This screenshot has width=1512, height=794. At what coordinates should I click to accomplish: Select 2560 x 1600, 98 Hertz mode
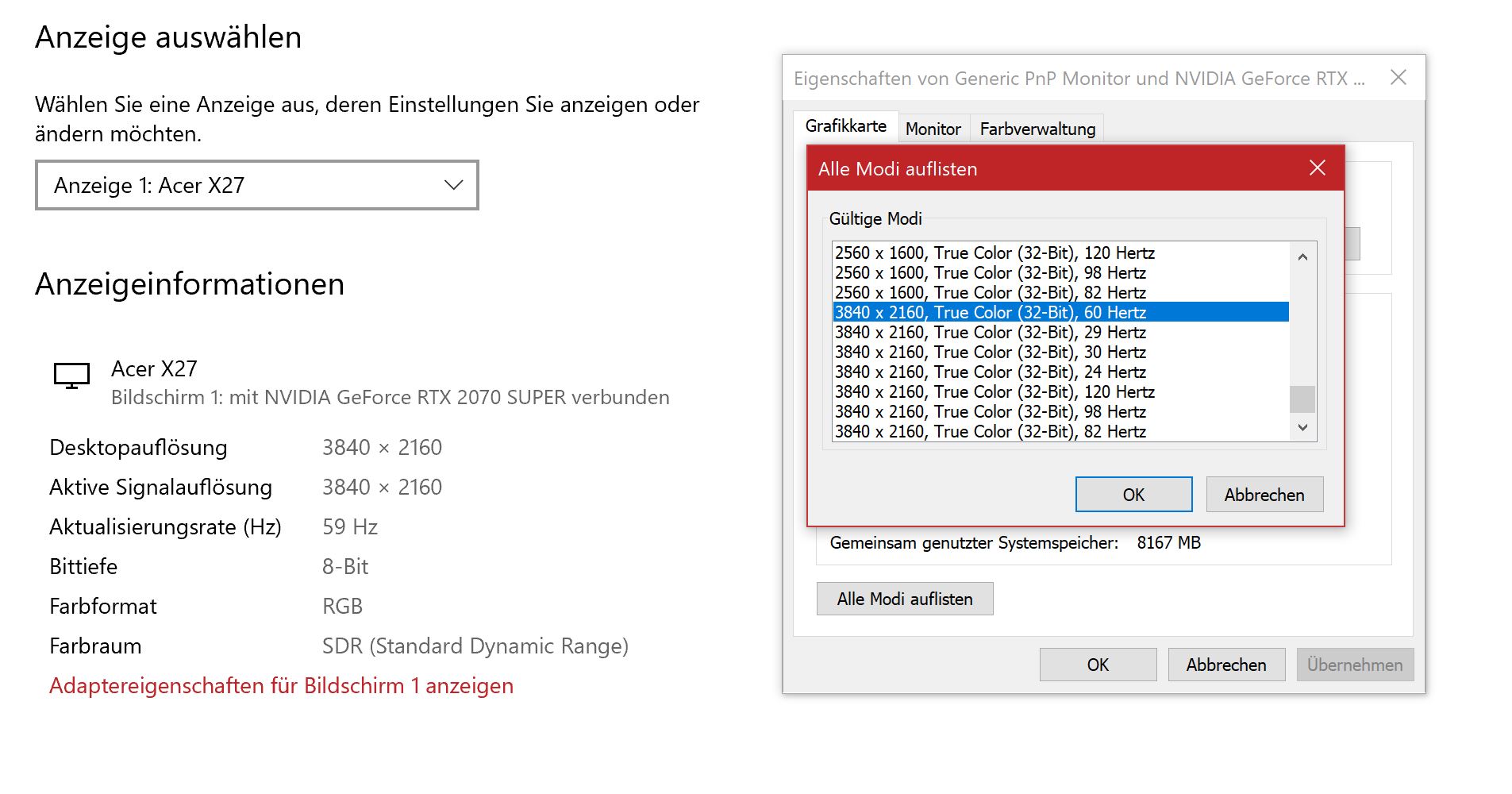(1060, 272)
